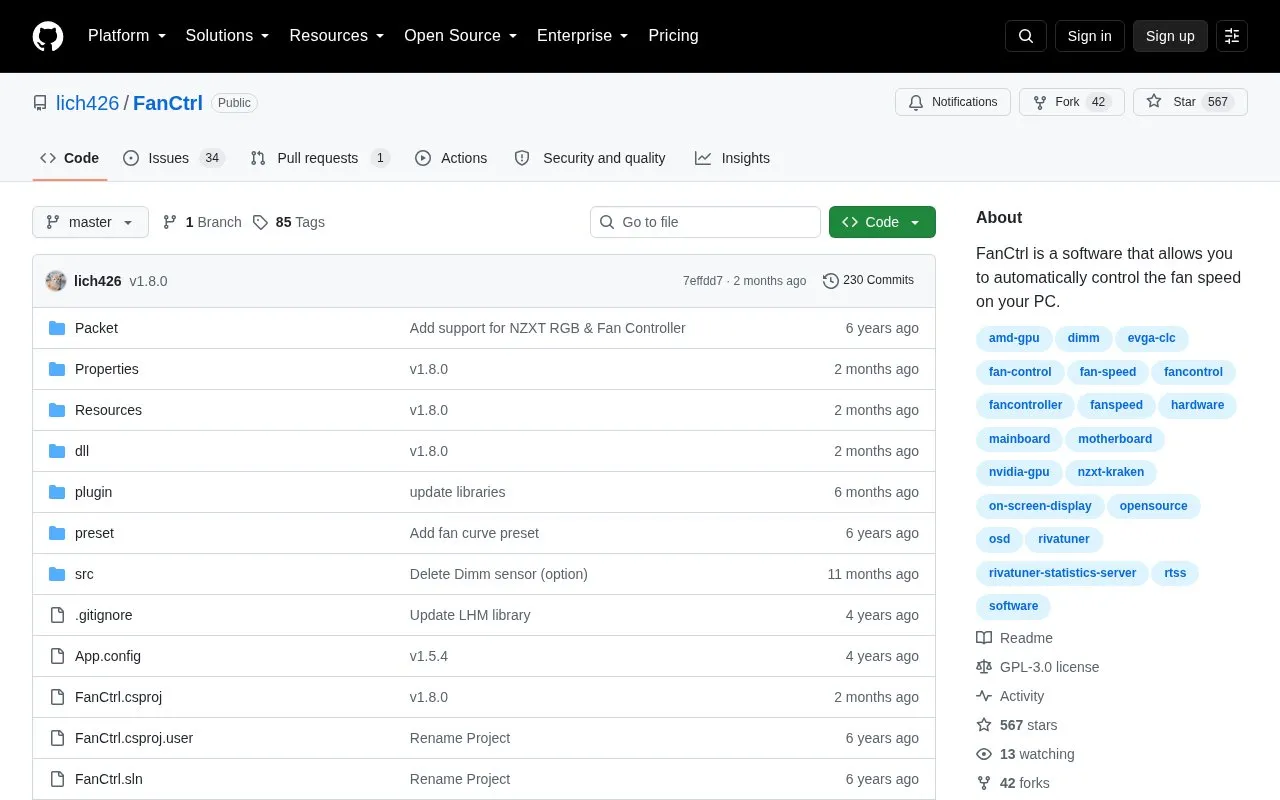Open the appearance settings icon button

tap(1232, 36)
